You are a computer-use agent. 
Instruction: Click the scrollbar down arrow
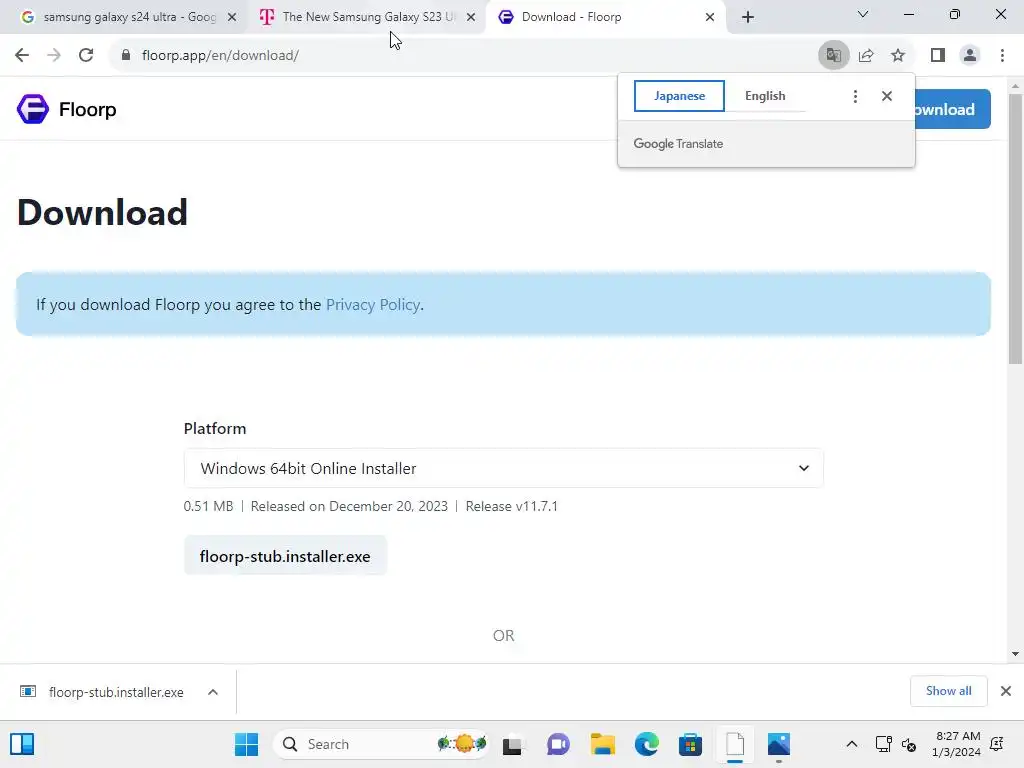(1015, 654)
